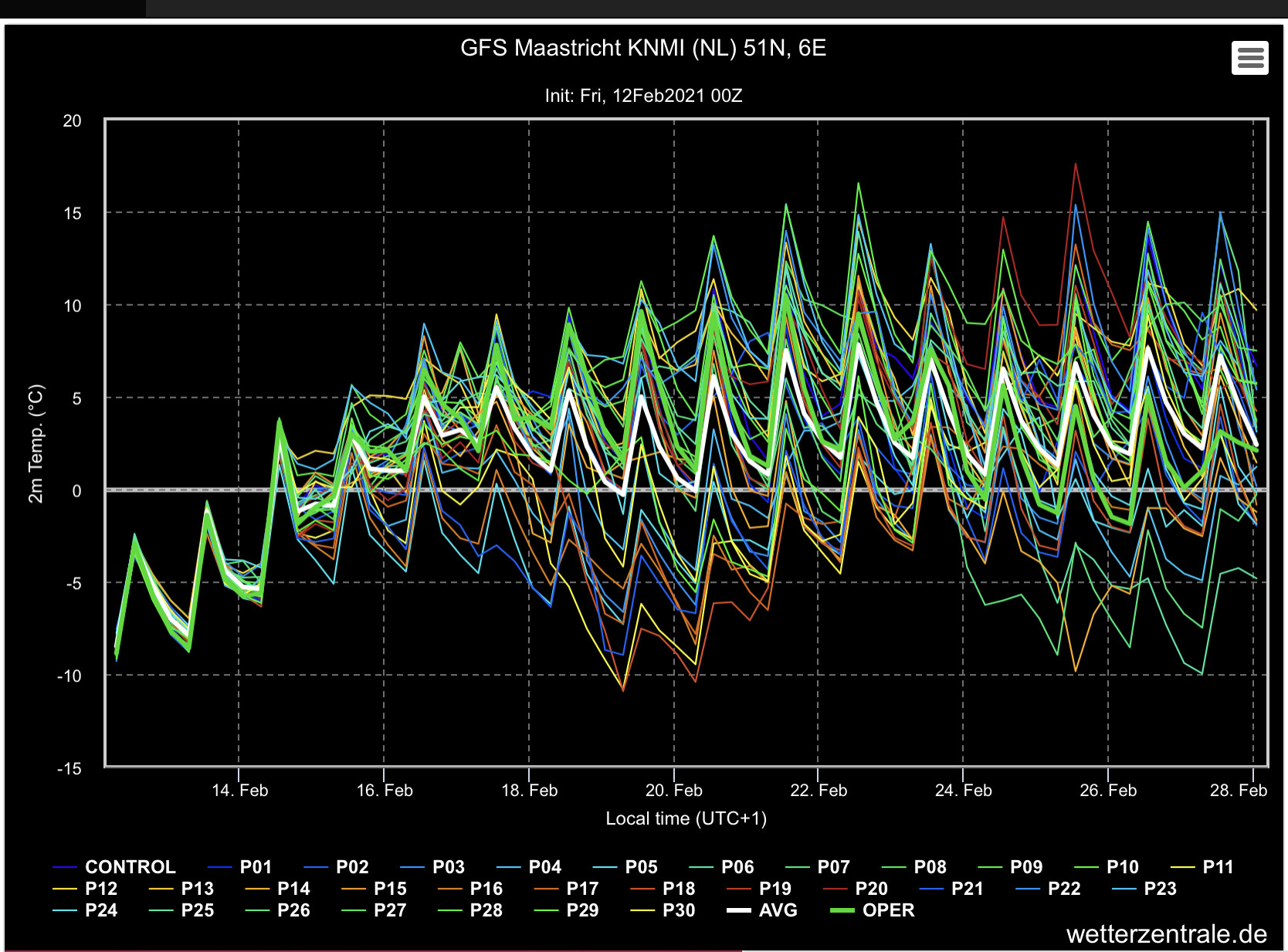Toggle P24 legend entry
The height and width of the screenshot is (952, 1288).
coord(101,910)
